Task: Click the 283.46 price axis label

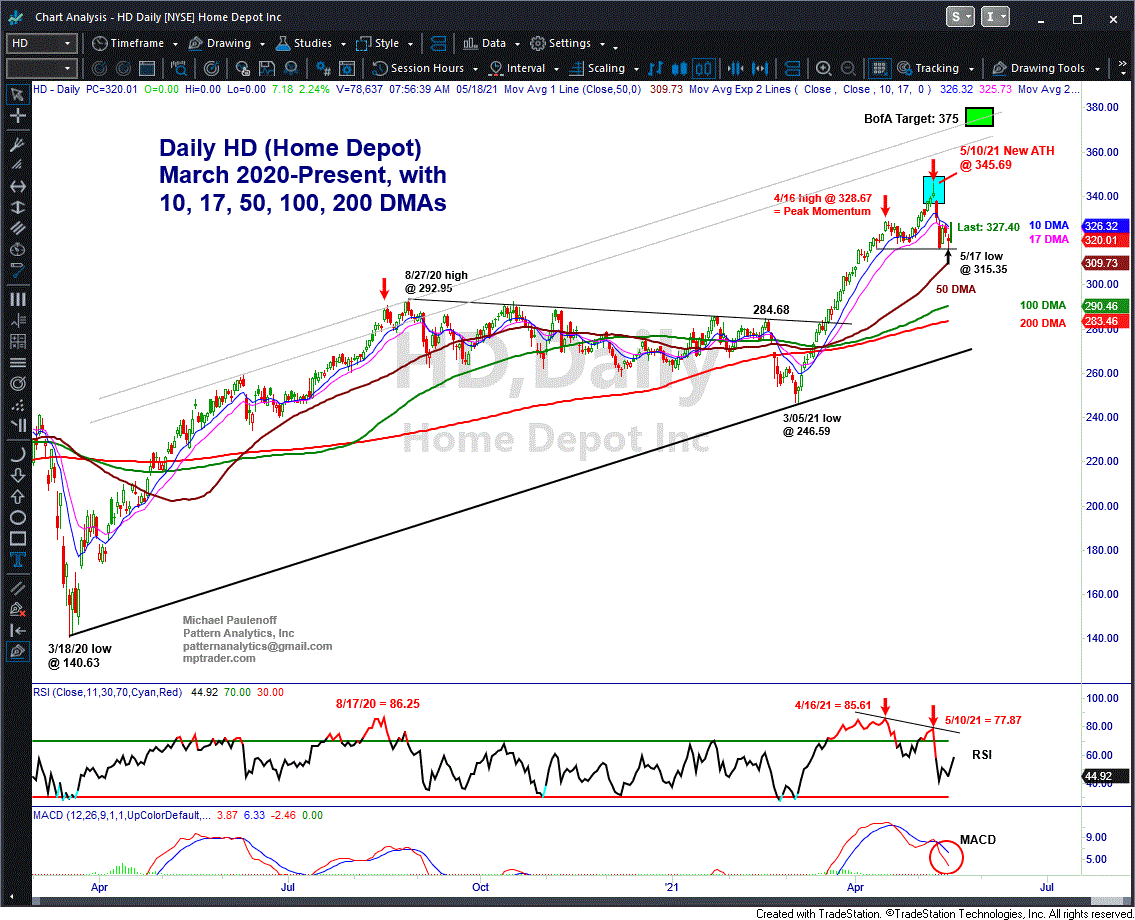Action: click(1105, 321)
